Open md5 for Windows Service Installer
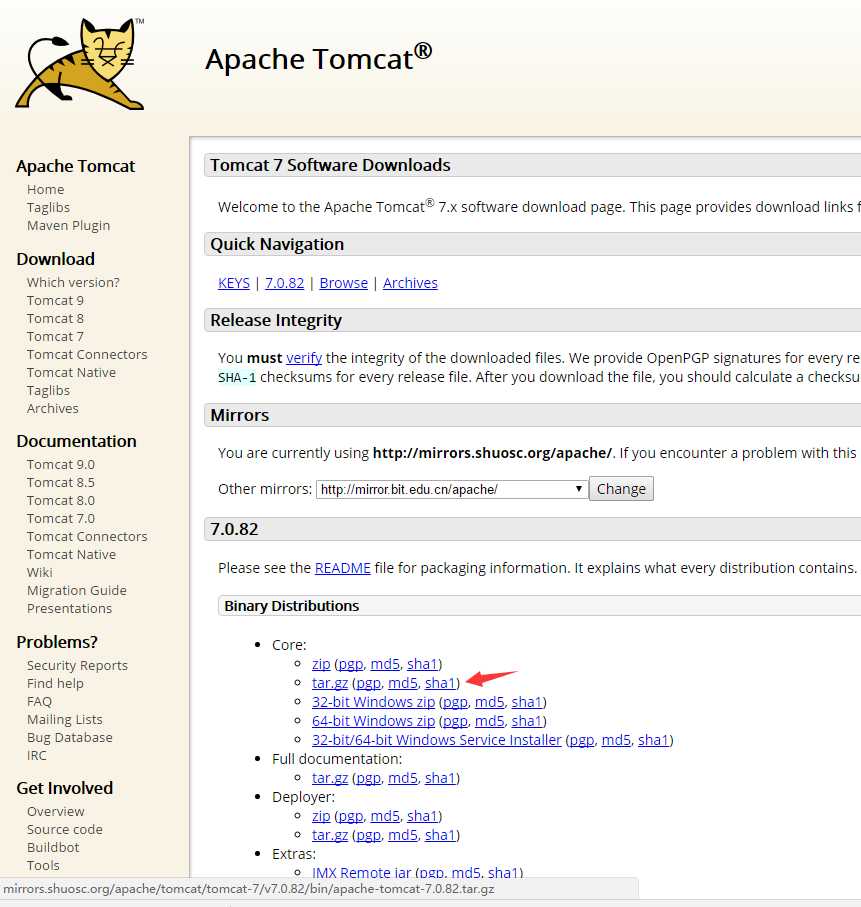Screen dimensions: 861x907 point(616,740)
